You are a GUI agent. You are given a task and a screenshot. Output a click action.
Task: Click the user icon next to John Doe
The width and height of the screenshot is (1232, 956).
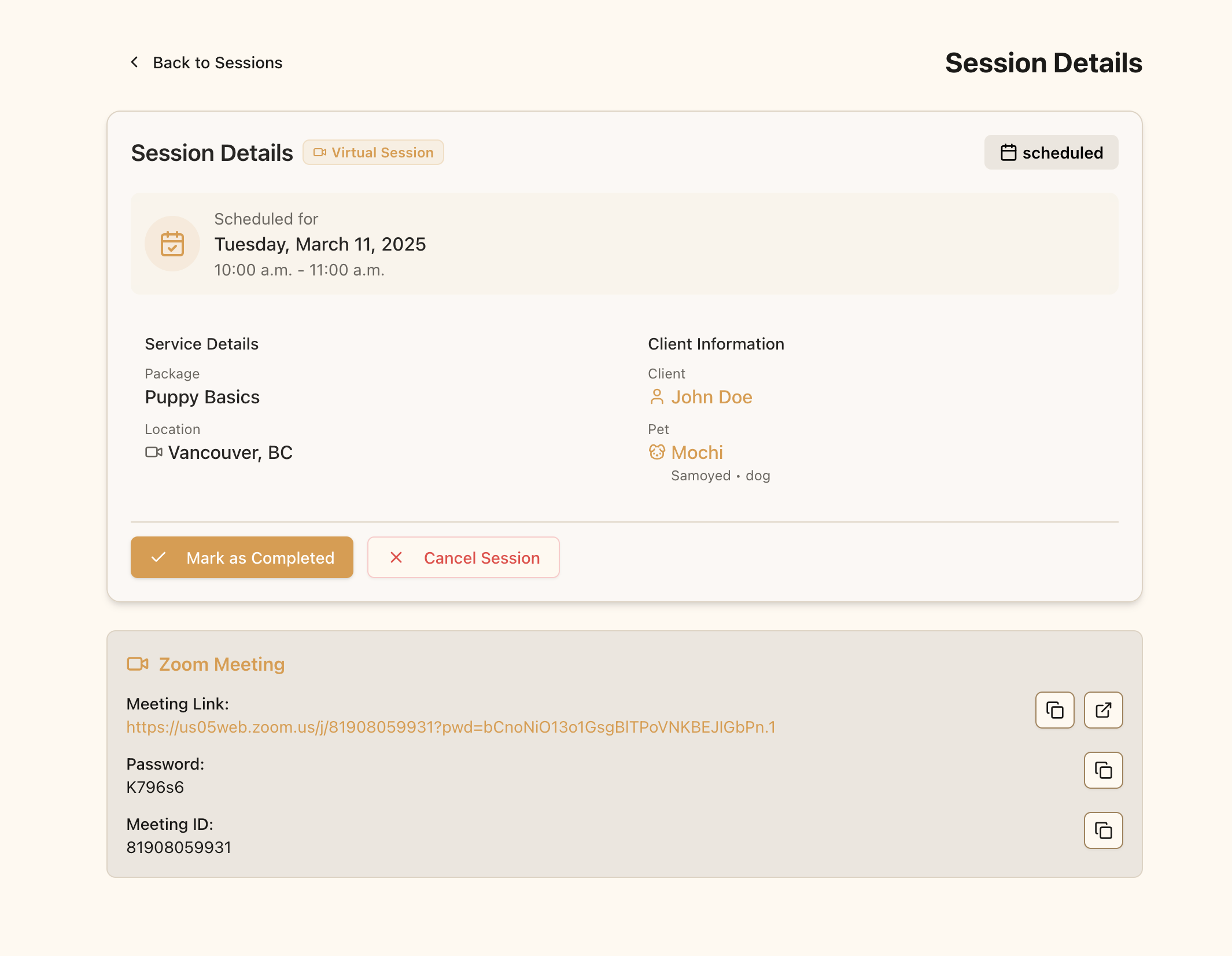click(x=657, y=397)
